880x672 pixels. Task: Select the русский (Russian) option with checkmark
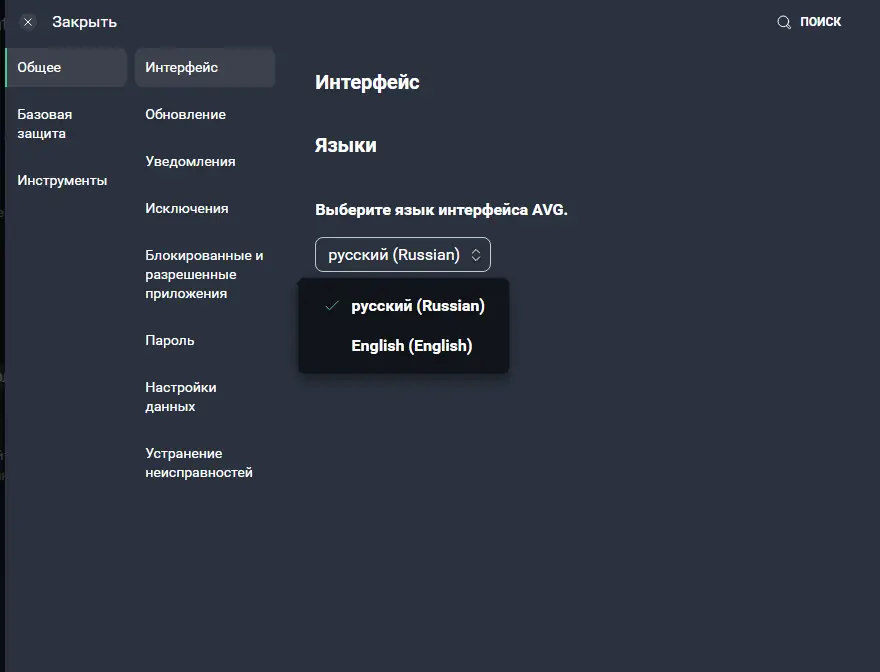pos(416,306)
